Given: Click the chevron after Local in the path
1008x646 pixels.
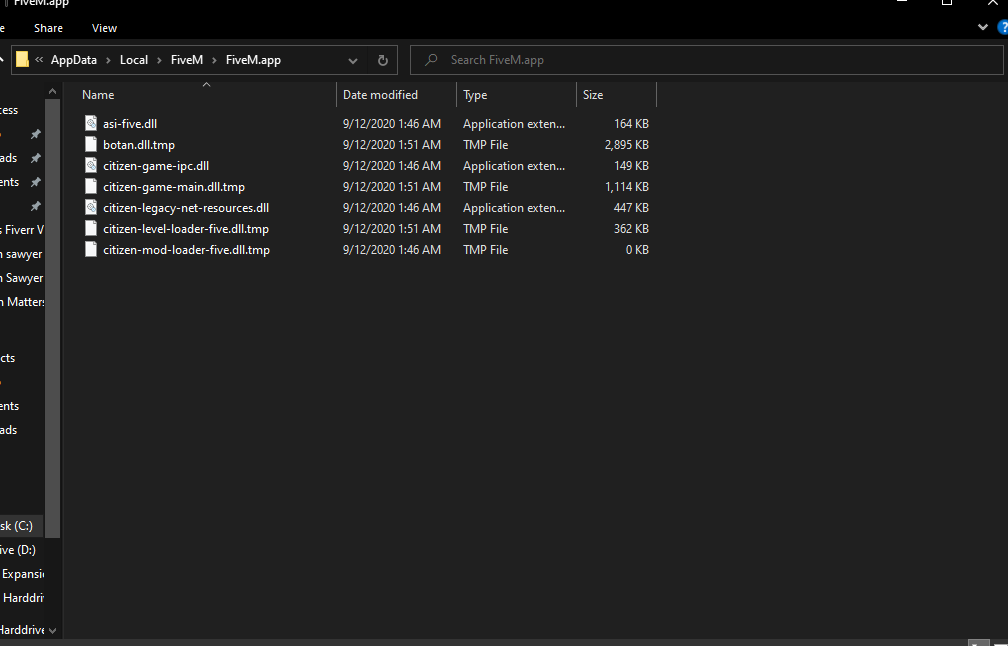Looking at the screenshot, I should 159,60.
